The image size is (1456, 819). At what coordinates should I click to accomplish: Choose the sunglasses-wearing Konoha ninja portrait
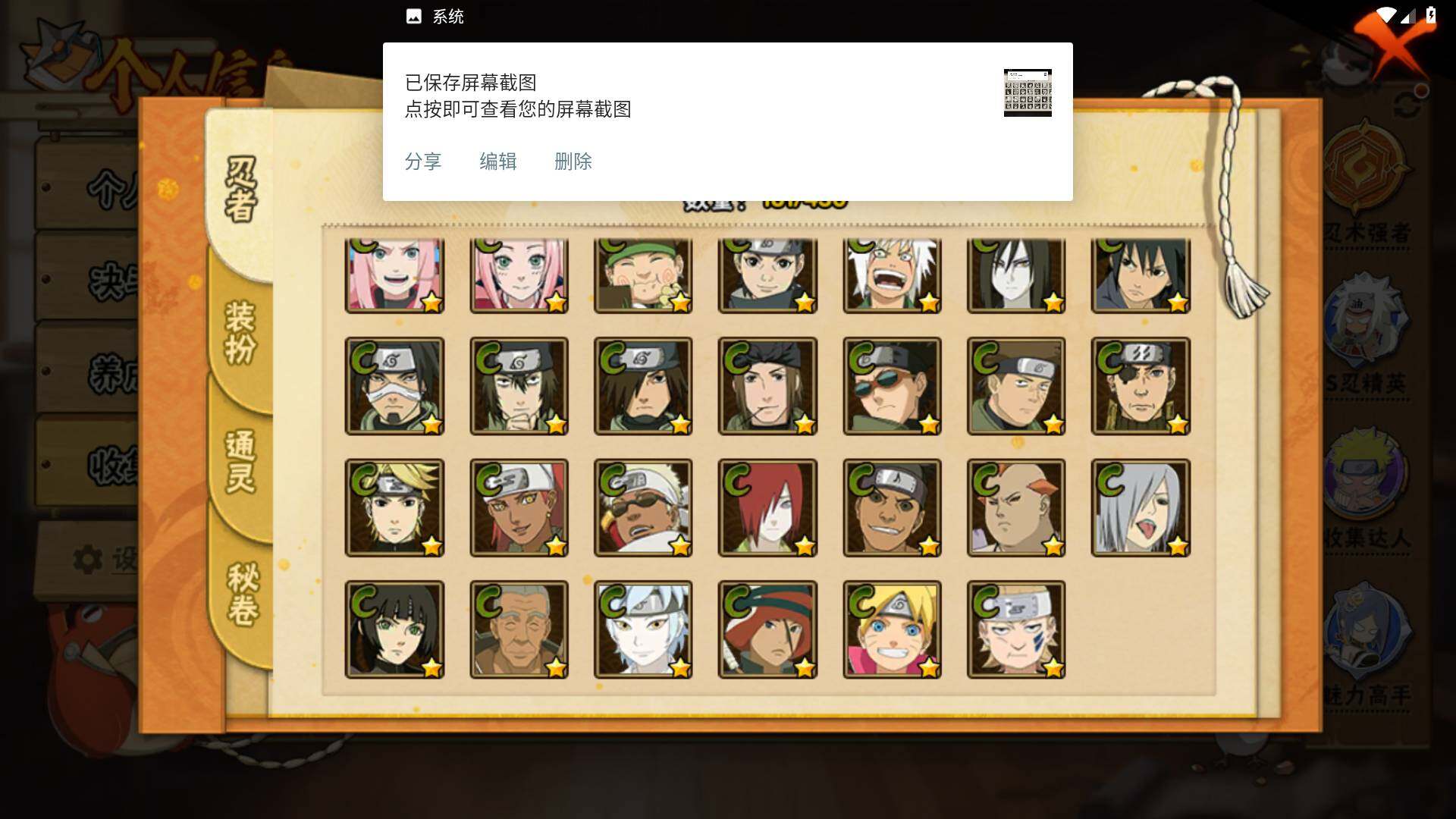pyautogui.click(x=892, y=386)
